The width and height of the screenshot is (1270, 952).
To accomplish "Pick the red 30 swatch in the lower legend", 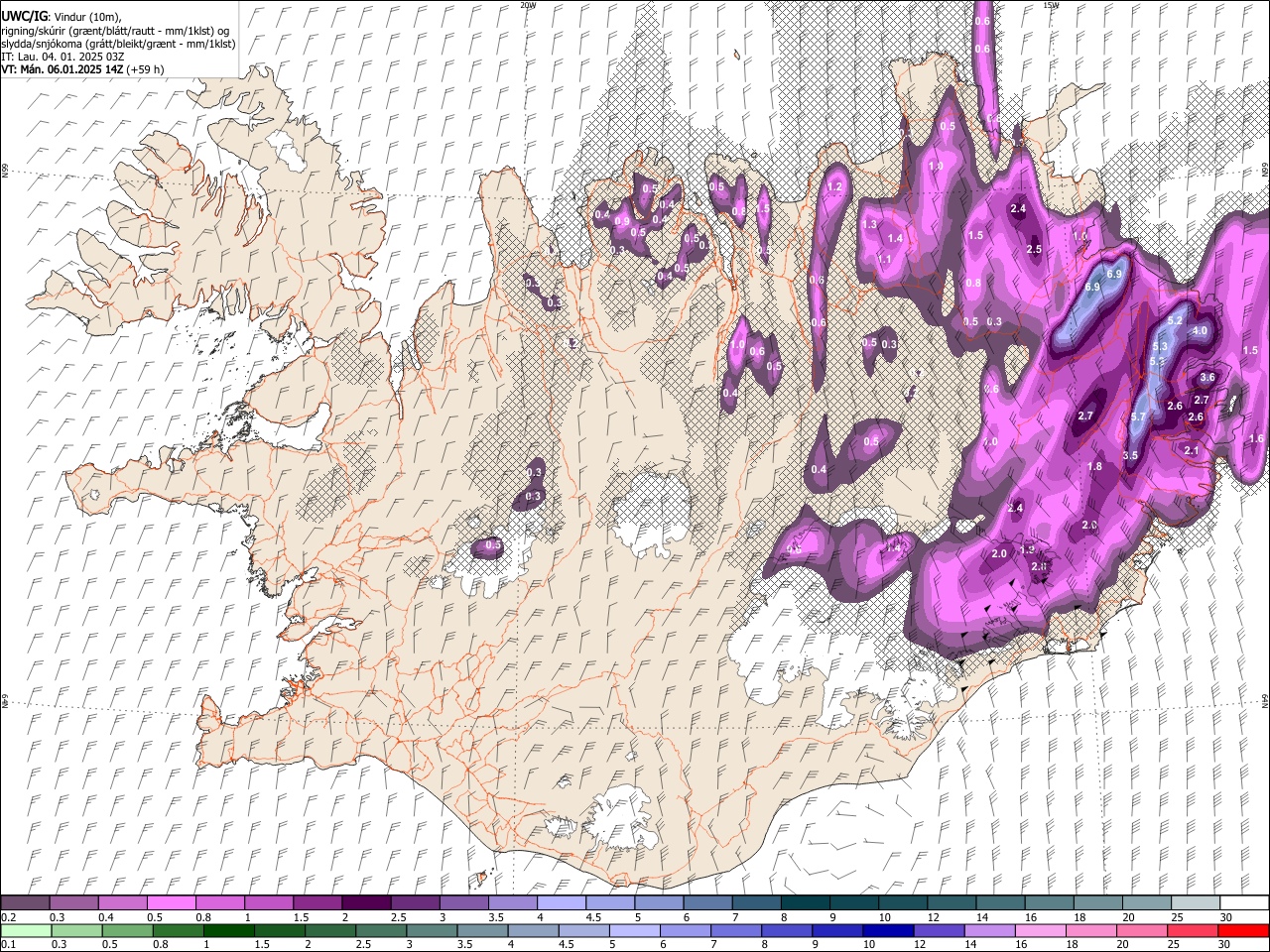I will click(1244, 931).
